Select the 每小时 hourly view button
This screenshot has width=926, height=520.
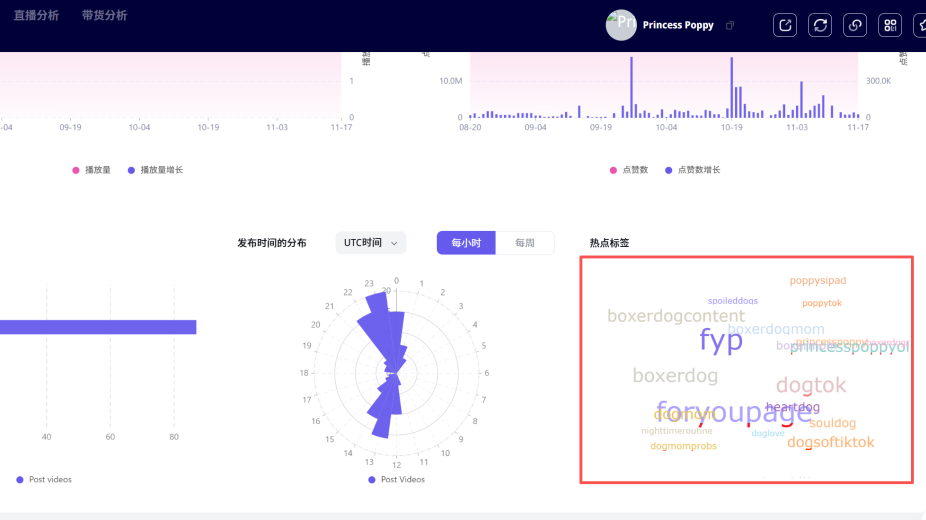click(466, 243)
